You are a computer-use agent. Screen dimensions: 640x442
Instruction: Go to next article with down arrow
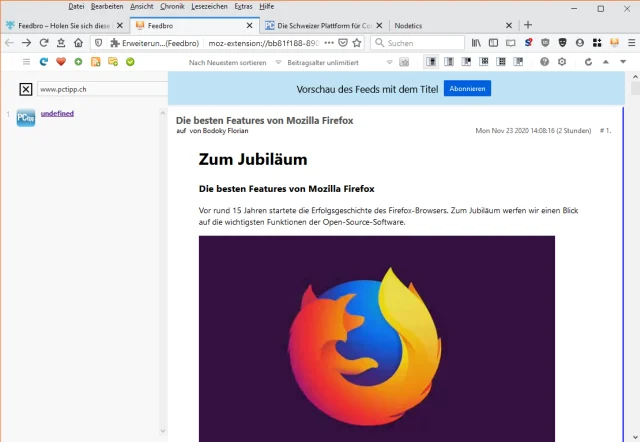(x=623, y=62)
